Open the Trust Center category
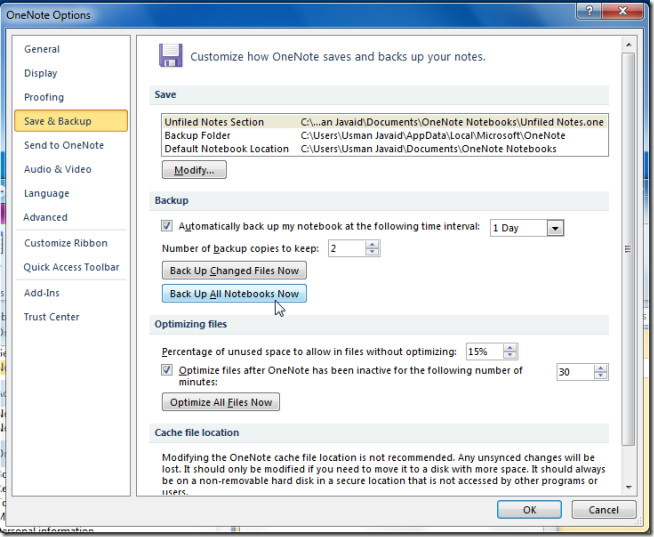This screenshot has height=537, width=654. pyautogui.click(x=51, y=317)
